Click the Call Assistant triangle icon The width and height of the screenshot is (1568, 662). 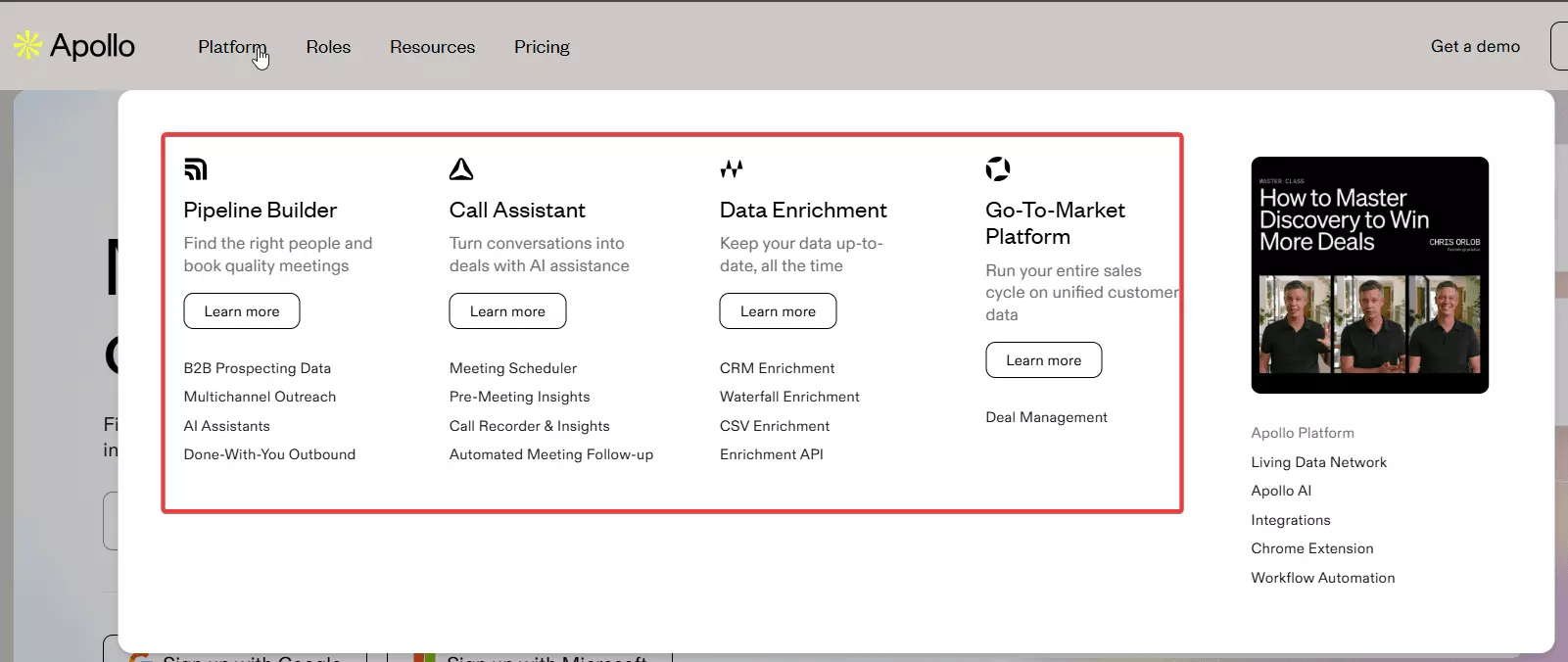[461, 169]
